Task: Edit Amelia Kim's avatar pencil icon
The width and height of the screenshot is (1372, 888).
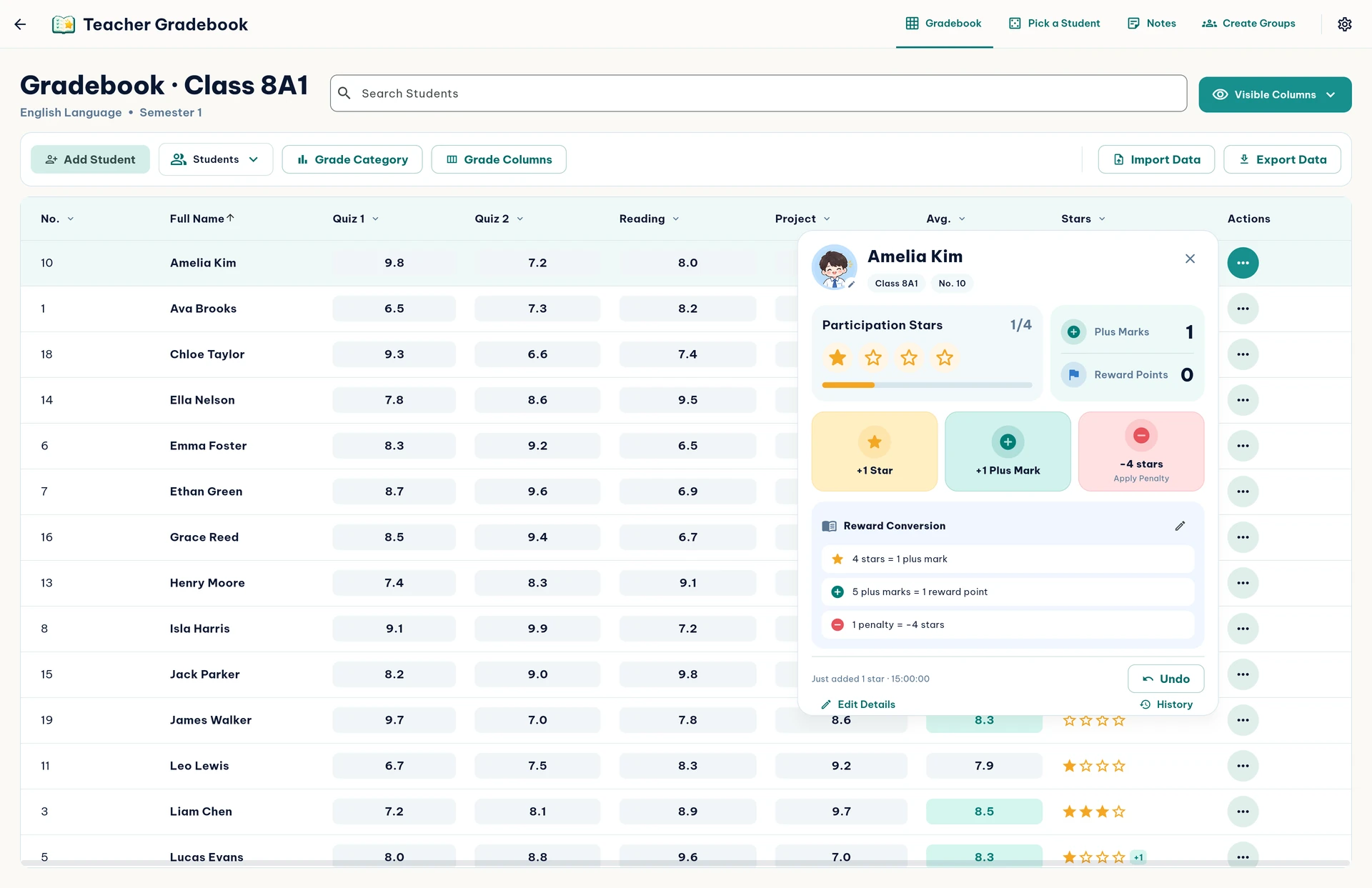Action: pyautogui.click(x=851, y=284)
